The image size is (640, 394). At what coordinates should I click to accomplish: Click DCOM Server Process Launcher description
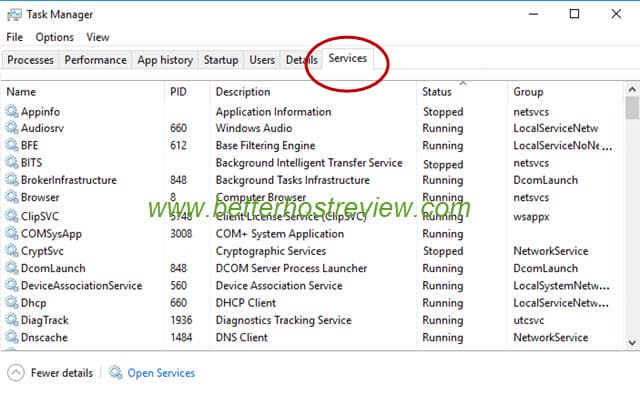[x=291, y=268]
